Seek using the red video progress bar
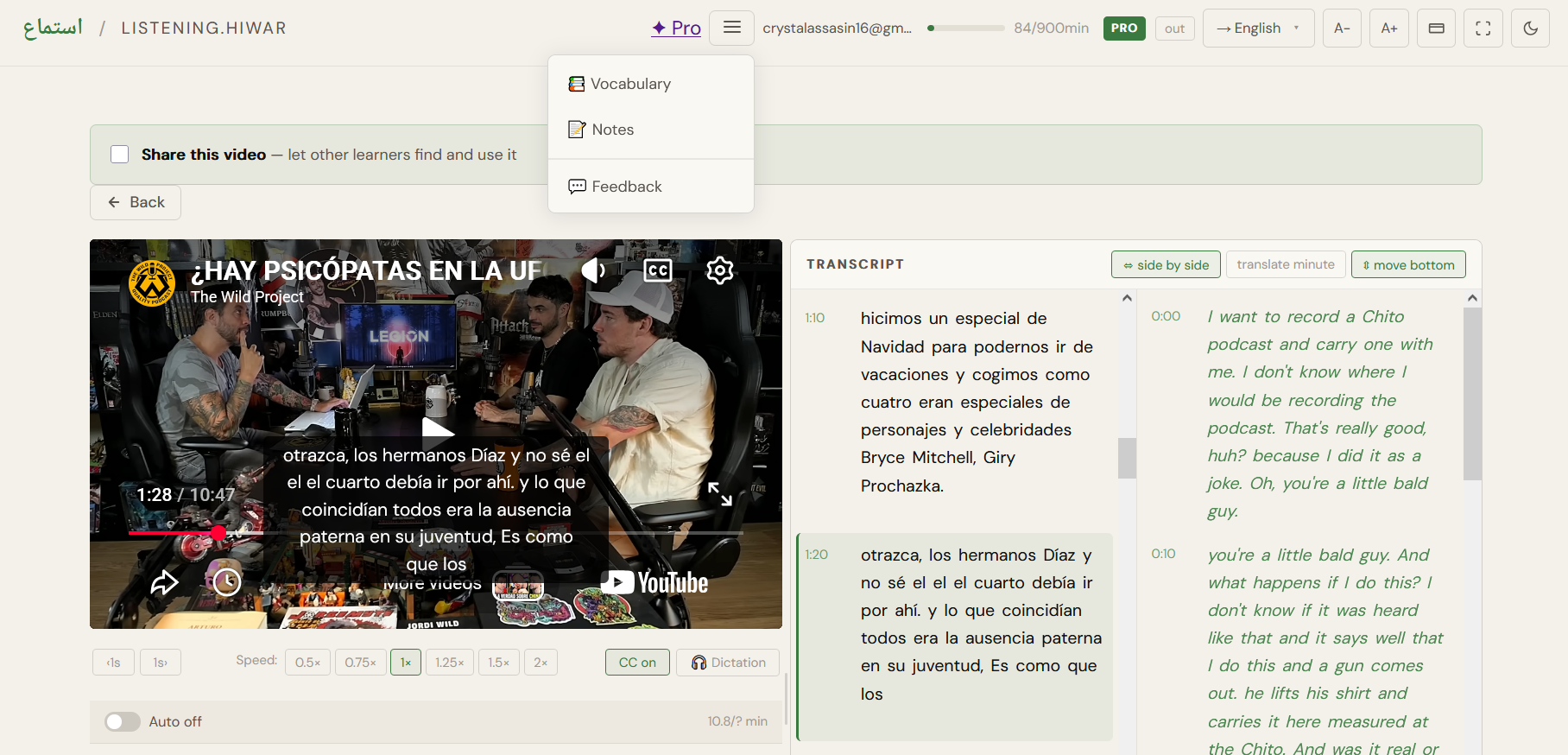This screenshot has height=755, width=1568. pyautogui.click(x=436, y=533)
